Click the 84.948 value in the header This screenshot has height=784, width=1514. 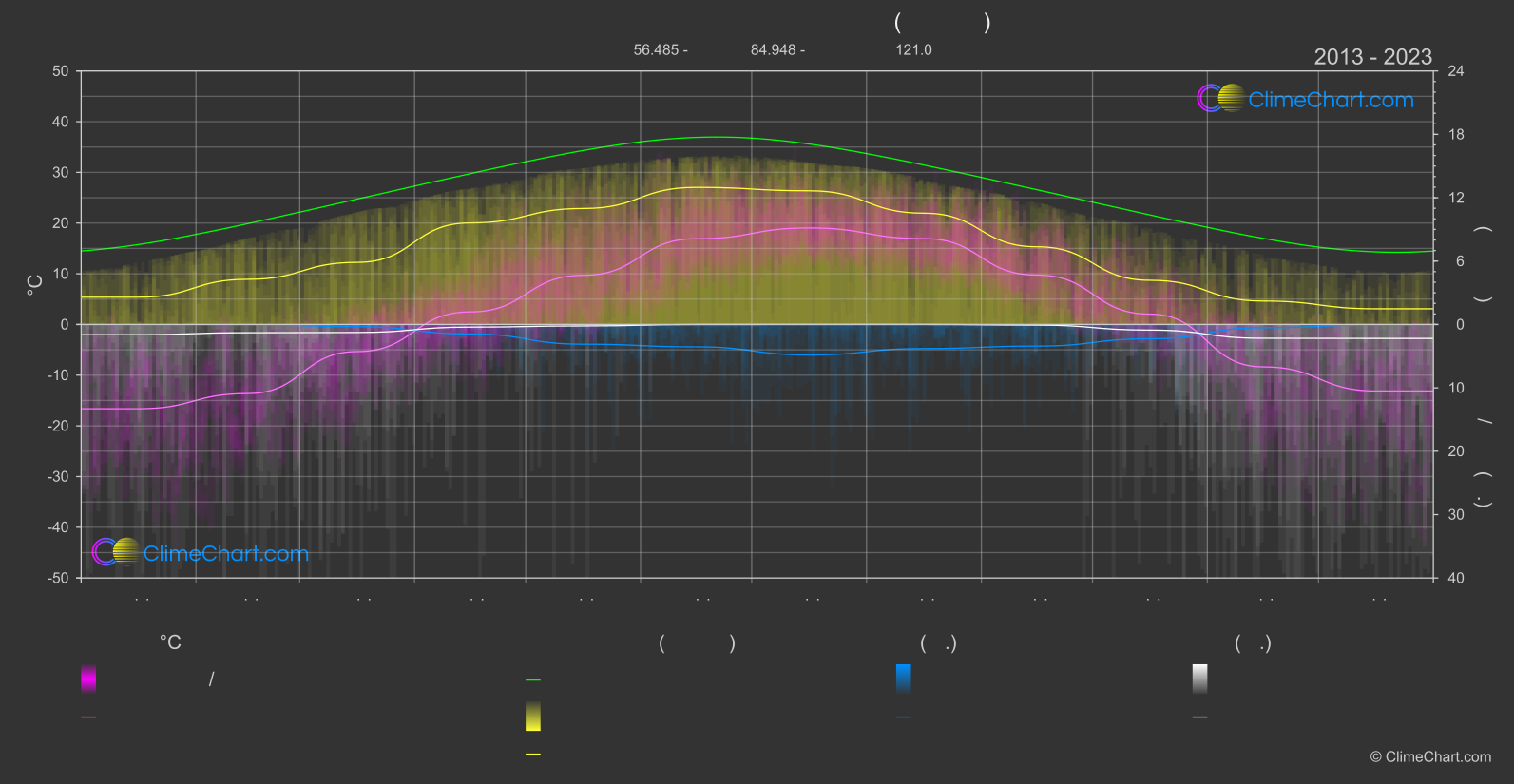(773, 49)
